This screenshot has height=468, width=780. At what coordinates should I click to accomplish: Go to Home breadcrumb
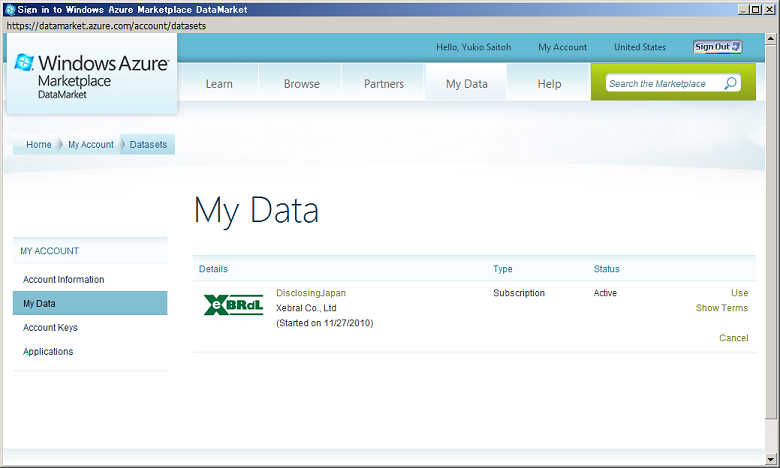(x=38, y=144)
